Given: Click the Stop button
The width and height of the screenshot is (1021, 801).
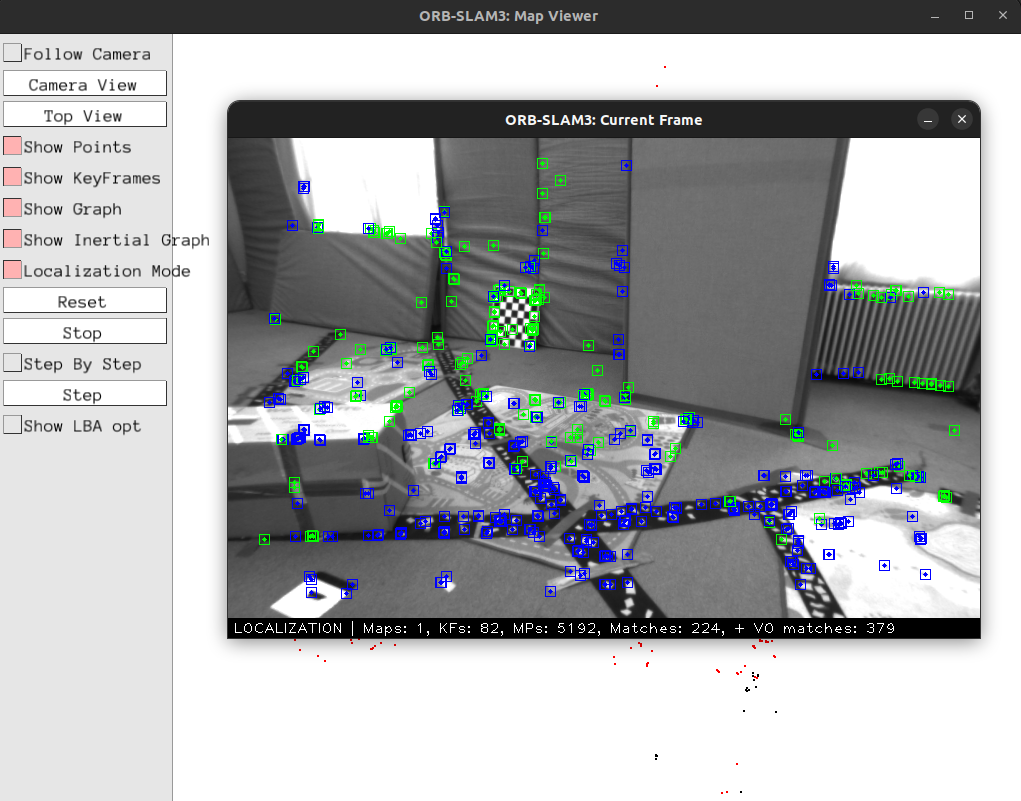Looking at the screenshot, I should pyautogui.click(x=85, y=332).
